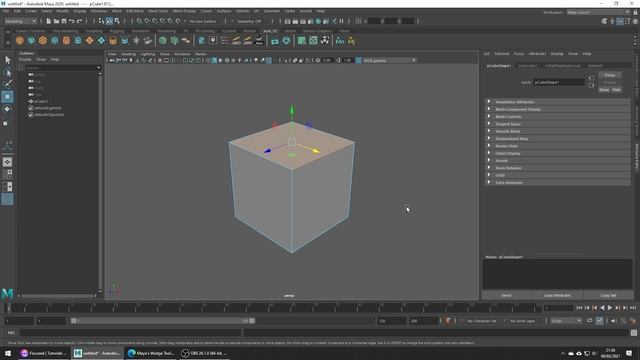
Task: Click the 'Mn' shelf icon
Action: pos(340,40)
